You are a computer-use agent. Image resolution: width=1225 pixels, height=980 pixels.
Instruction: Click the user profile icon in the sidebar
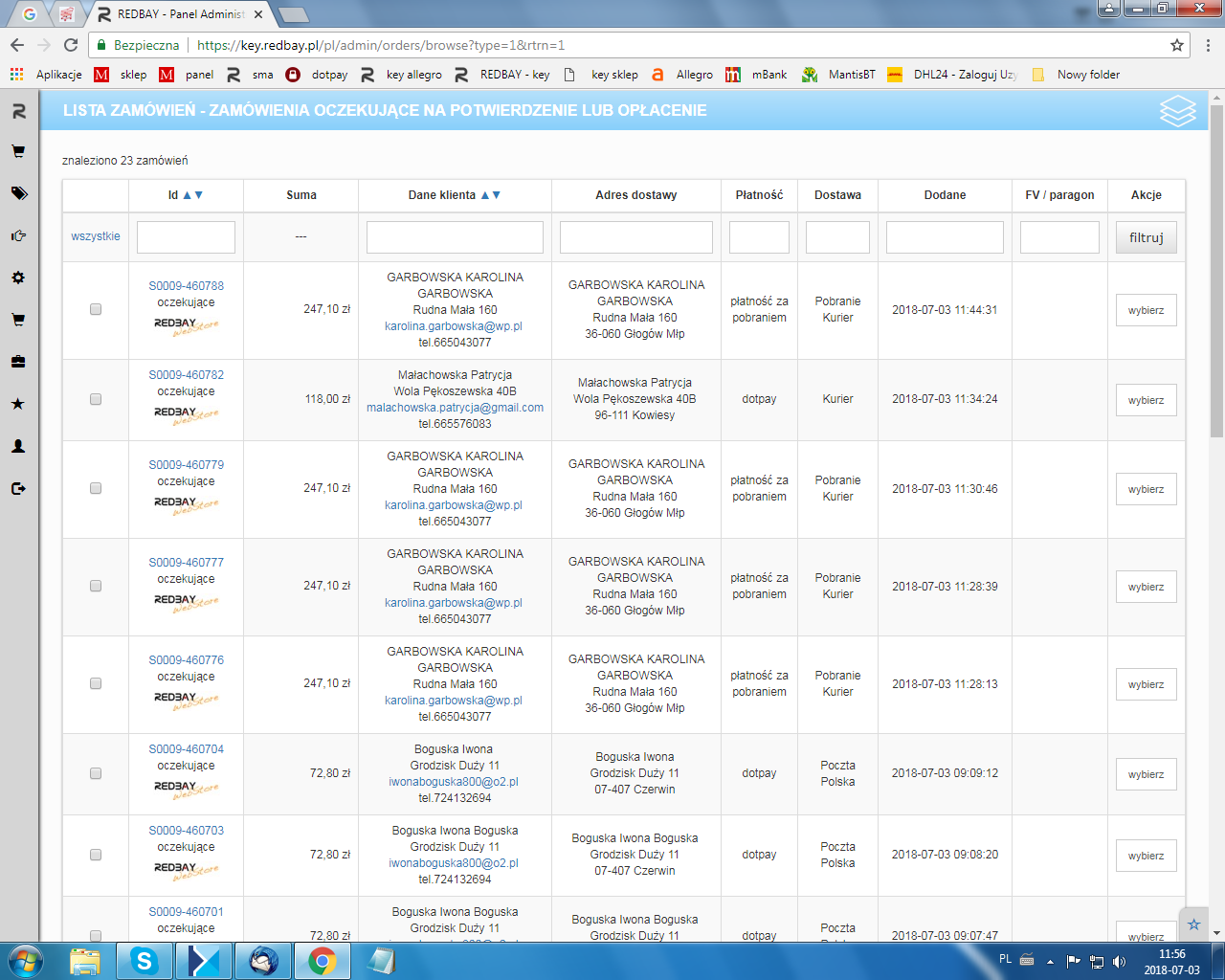coord(18,446)
